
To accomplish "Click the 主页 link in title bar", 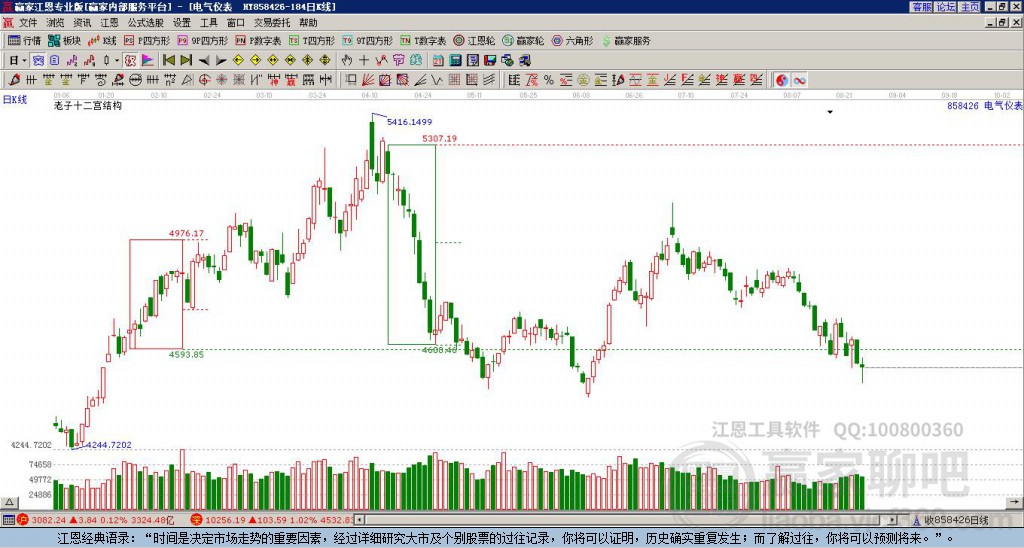I will [969, 7].
